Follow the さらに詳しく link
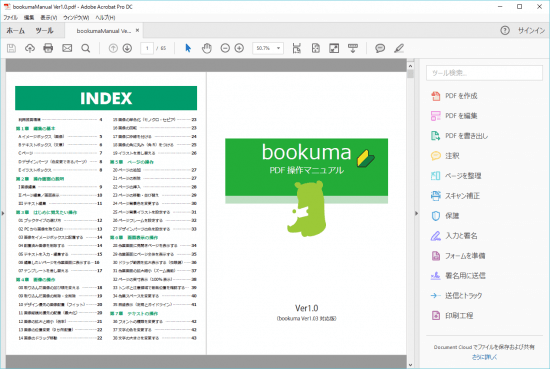 [484, 357]
